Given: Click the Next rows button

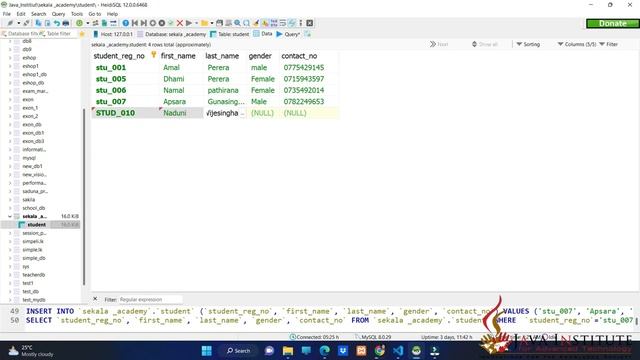Looking at the screenshot, I should (x=439, y=44).
